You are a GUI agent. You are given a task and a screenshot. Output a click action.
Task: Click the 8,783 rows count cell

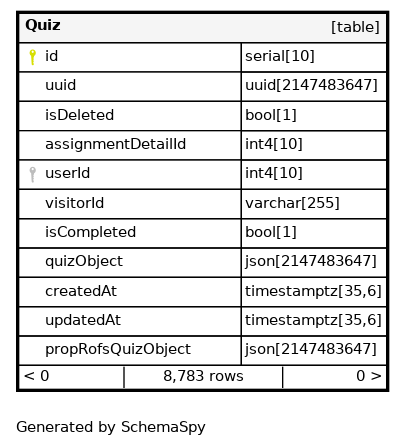pyautogui.click(x=203, y=377)
